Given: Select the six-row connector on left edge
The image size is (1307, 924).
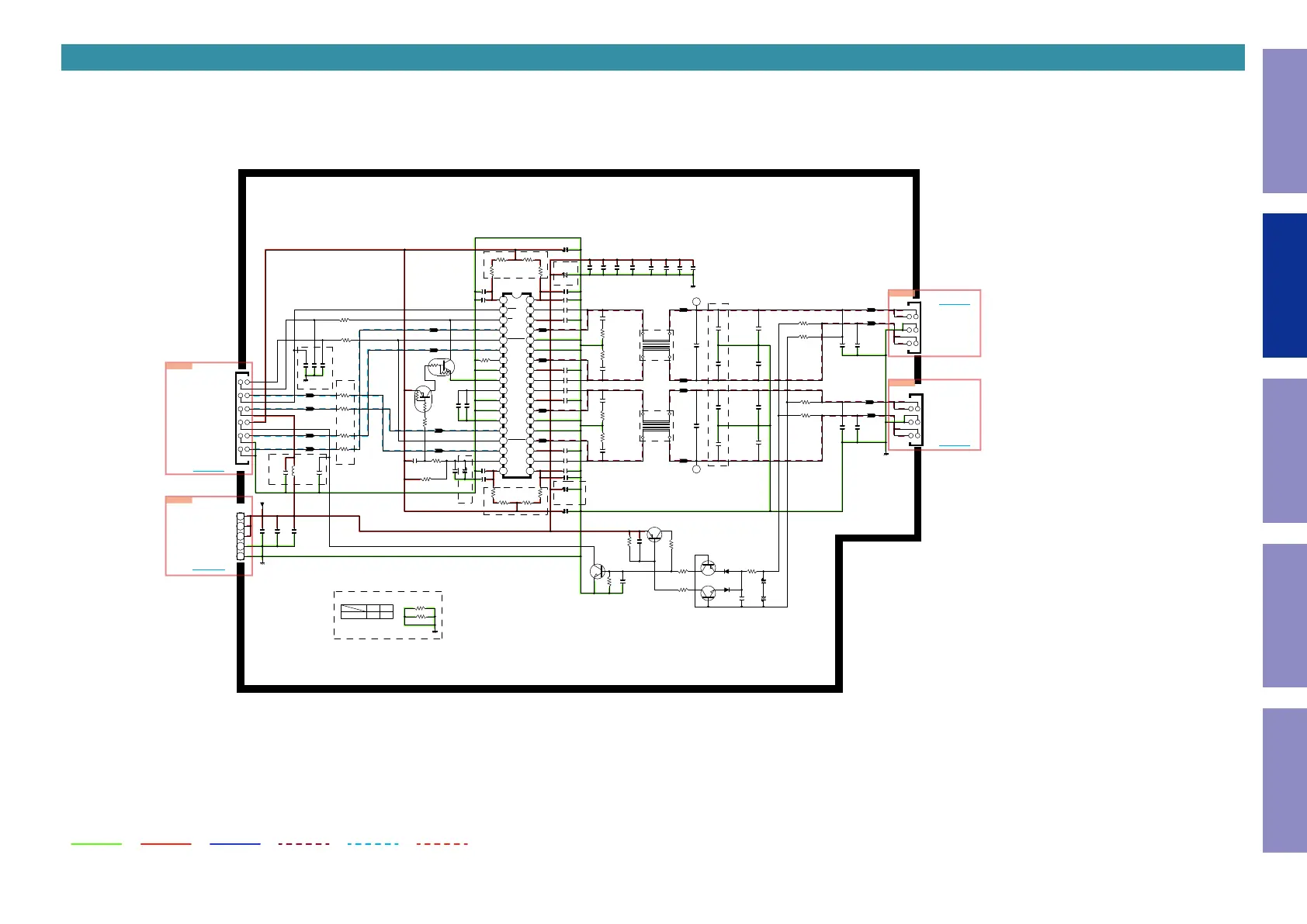Looking at the screenshot, I should click(x=244, y=417).
